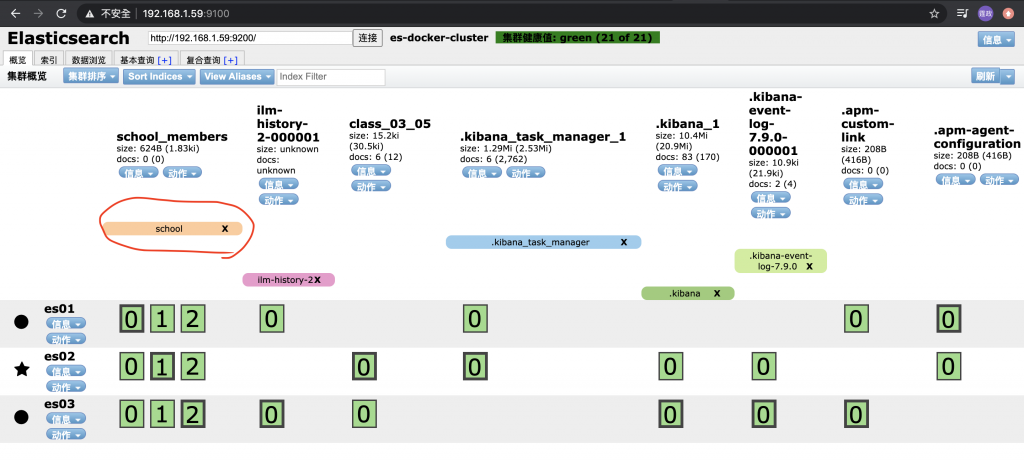Viewport: 1024px width, 460px height.
Task: Select ilm-history-2-000001 shard 0 on es01
Action: (272, 319)
